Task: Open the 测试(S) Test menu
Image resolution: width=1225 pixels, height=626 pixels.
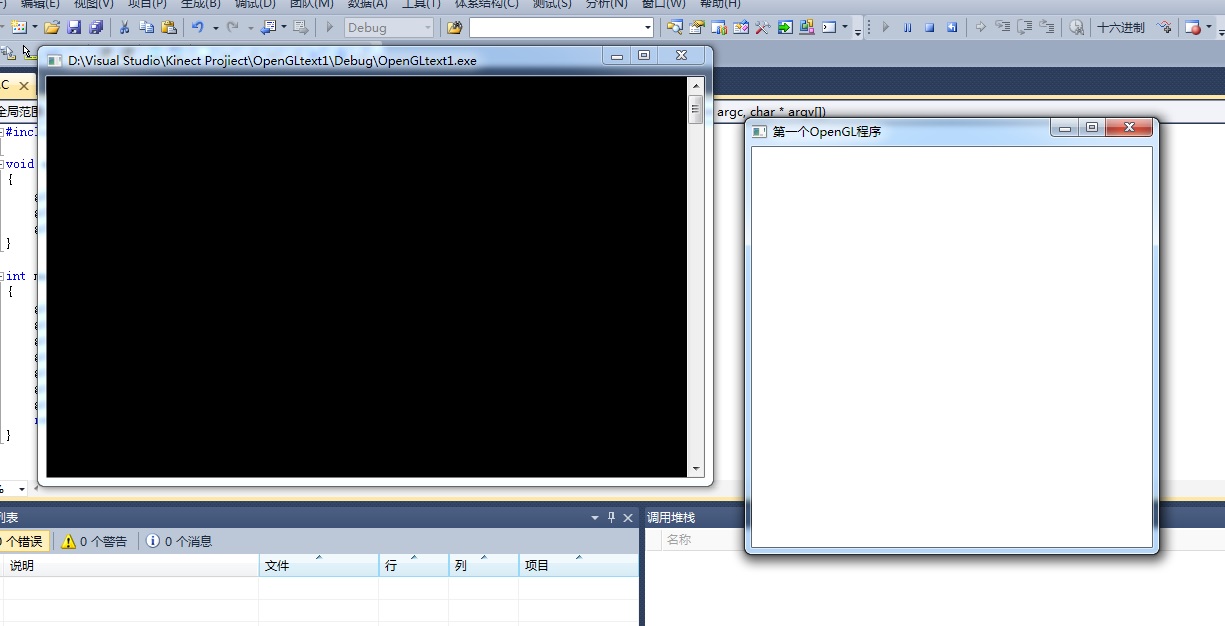Action: pyautogui.click(x=552, y=4)
